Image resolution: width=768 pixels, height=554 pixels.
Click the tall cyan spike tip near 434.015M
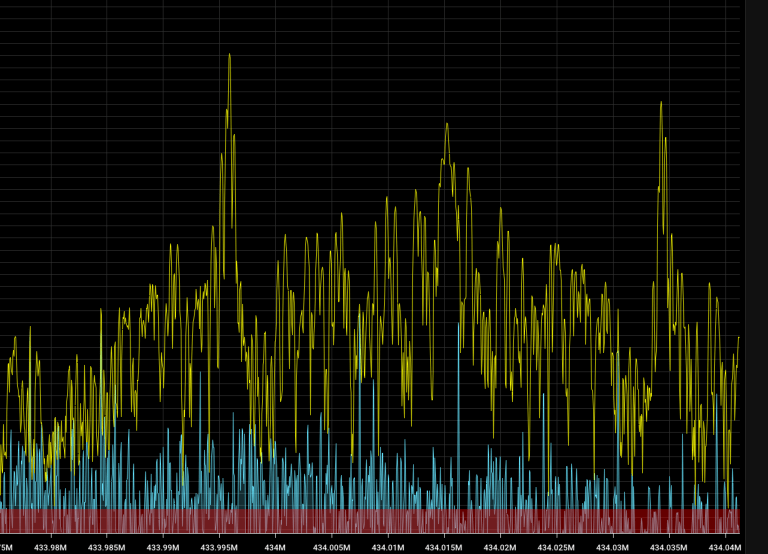[x=459, y=324]
